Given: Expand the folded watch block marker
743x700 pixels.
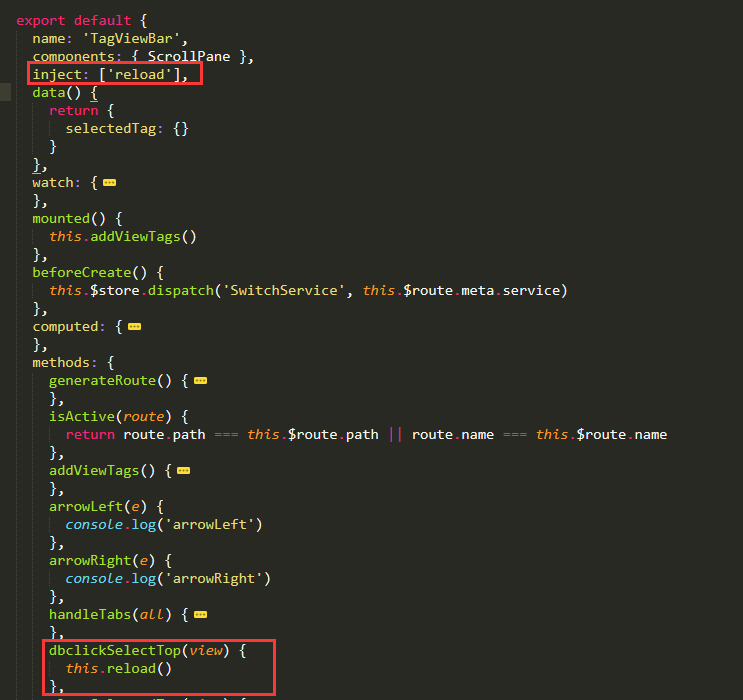Looking at the screenshot, I should click(109, 183).
